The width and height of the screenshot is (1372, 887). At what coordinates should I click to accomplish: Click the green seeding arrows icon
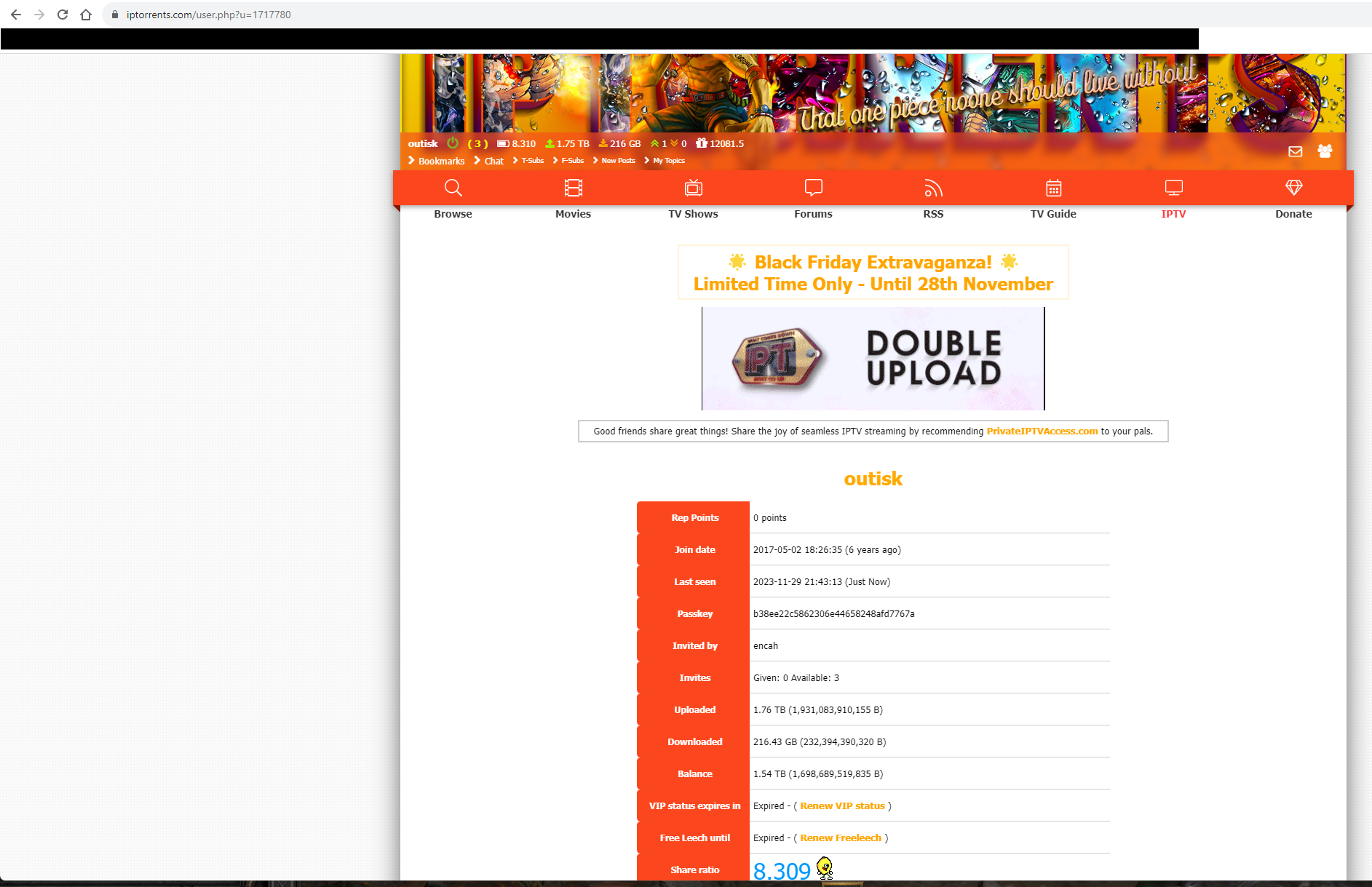pyautogui.click(x=655, y=143)
